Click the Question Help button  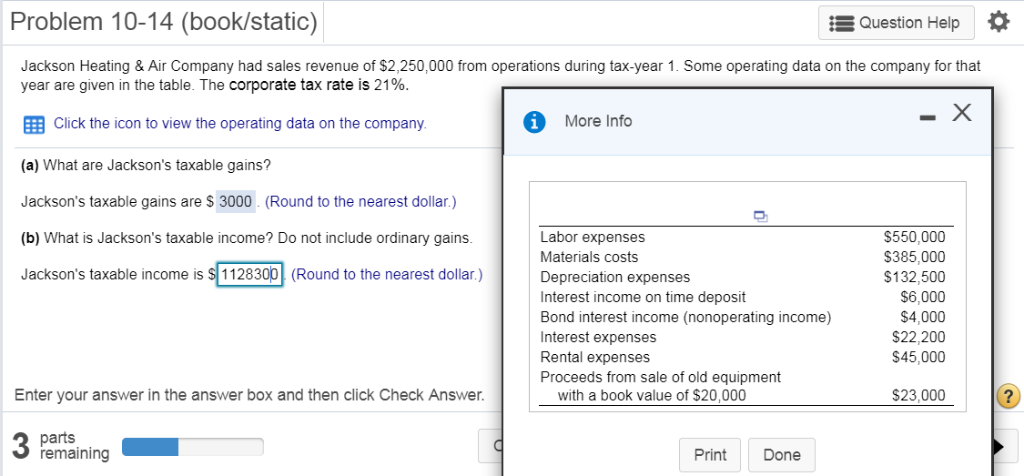coord(897,23)
